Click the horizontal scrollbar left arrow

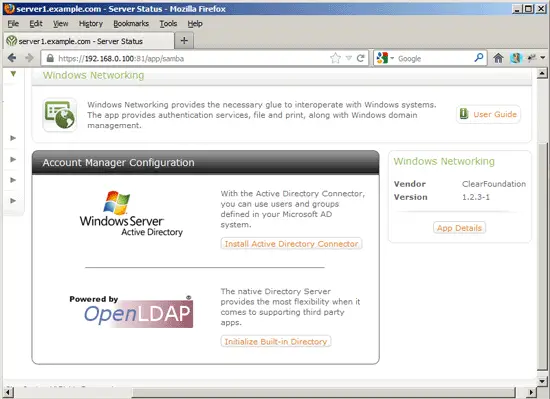(x=8, y=392)
